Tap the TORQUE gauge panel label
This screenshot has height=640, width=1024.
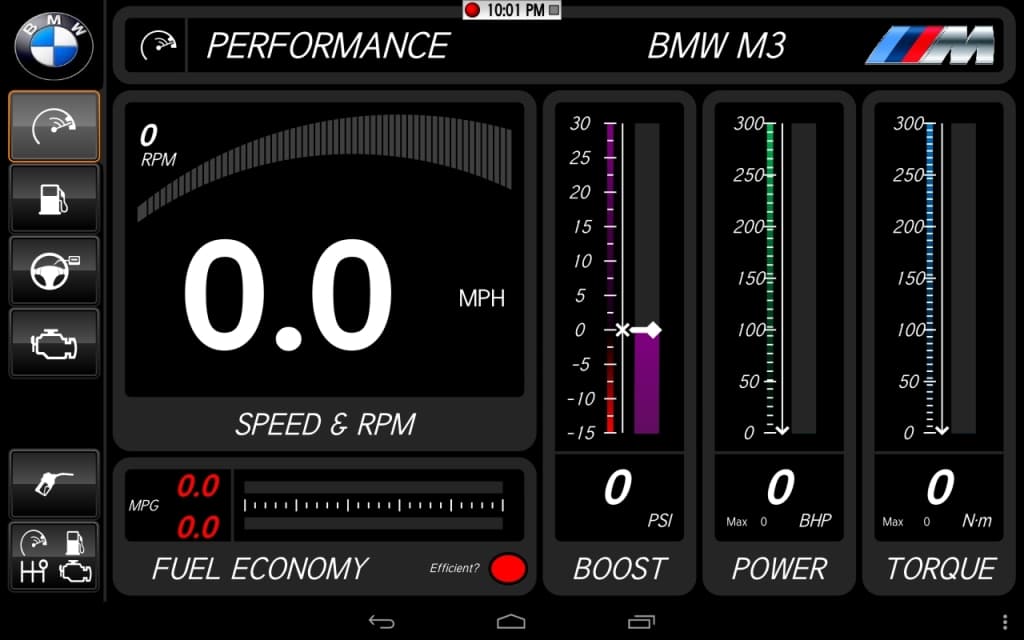point(940,568)
